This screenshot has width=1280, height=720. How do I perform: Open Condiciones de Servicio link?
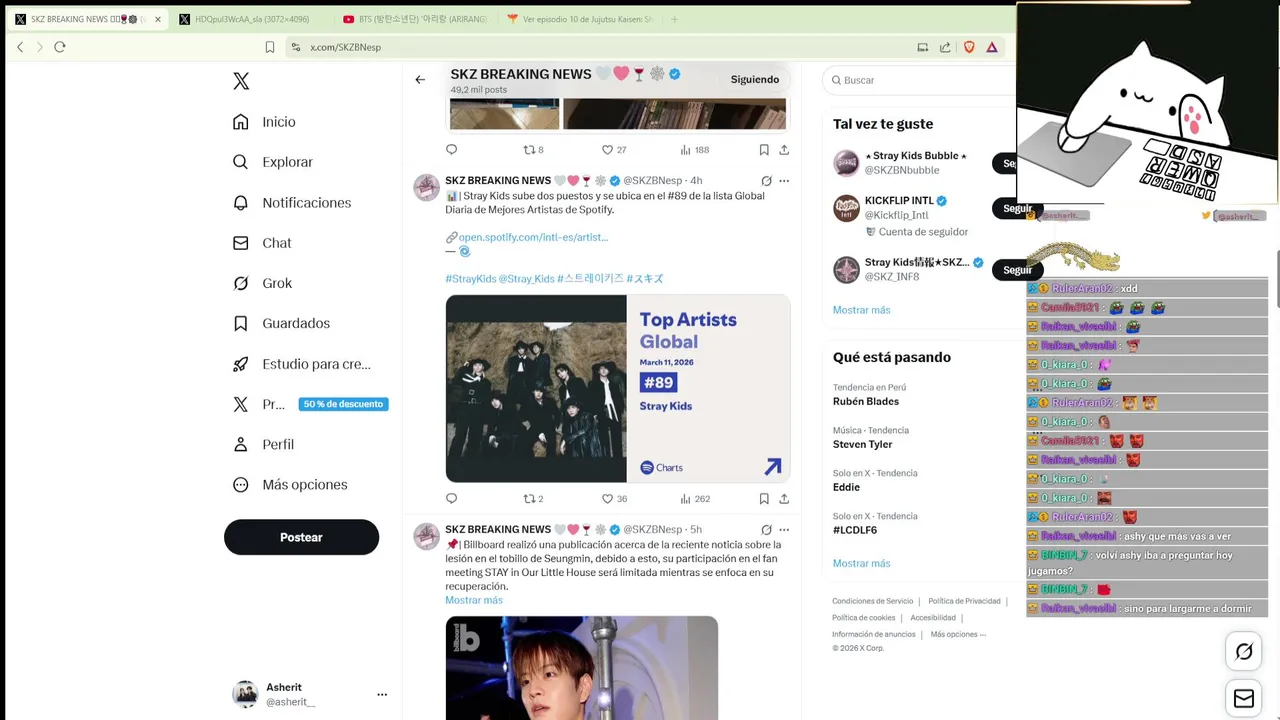(873, 601)
